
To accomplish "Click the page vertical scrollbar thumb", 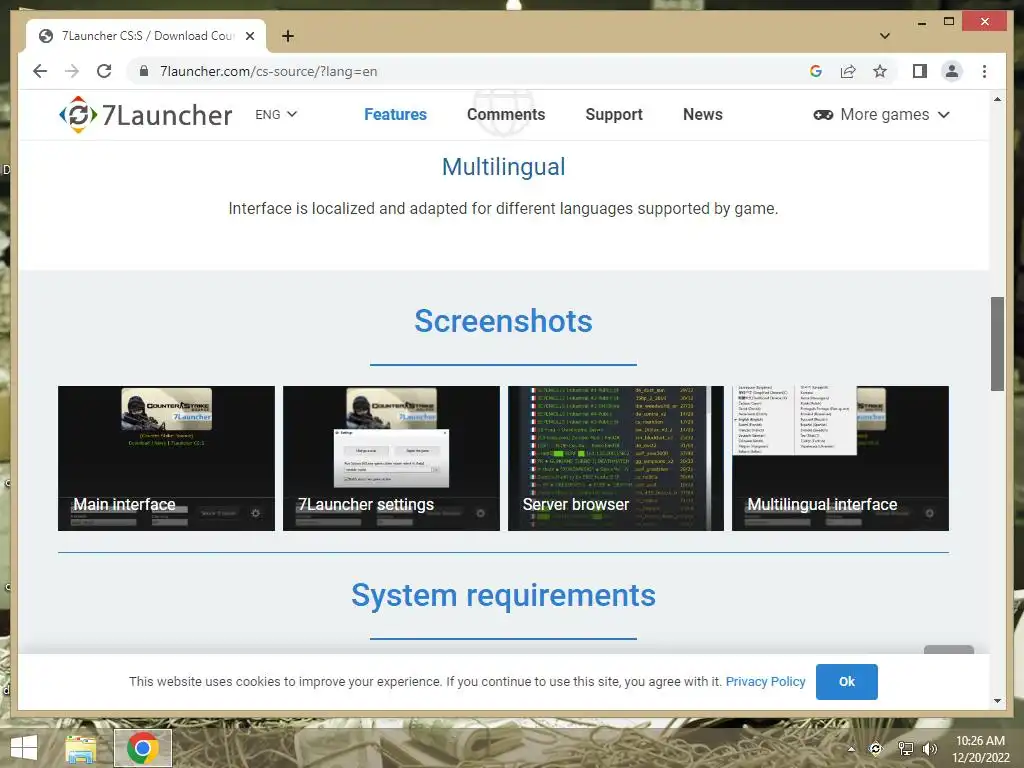I will pyautogui.click(x=997, y=344).
